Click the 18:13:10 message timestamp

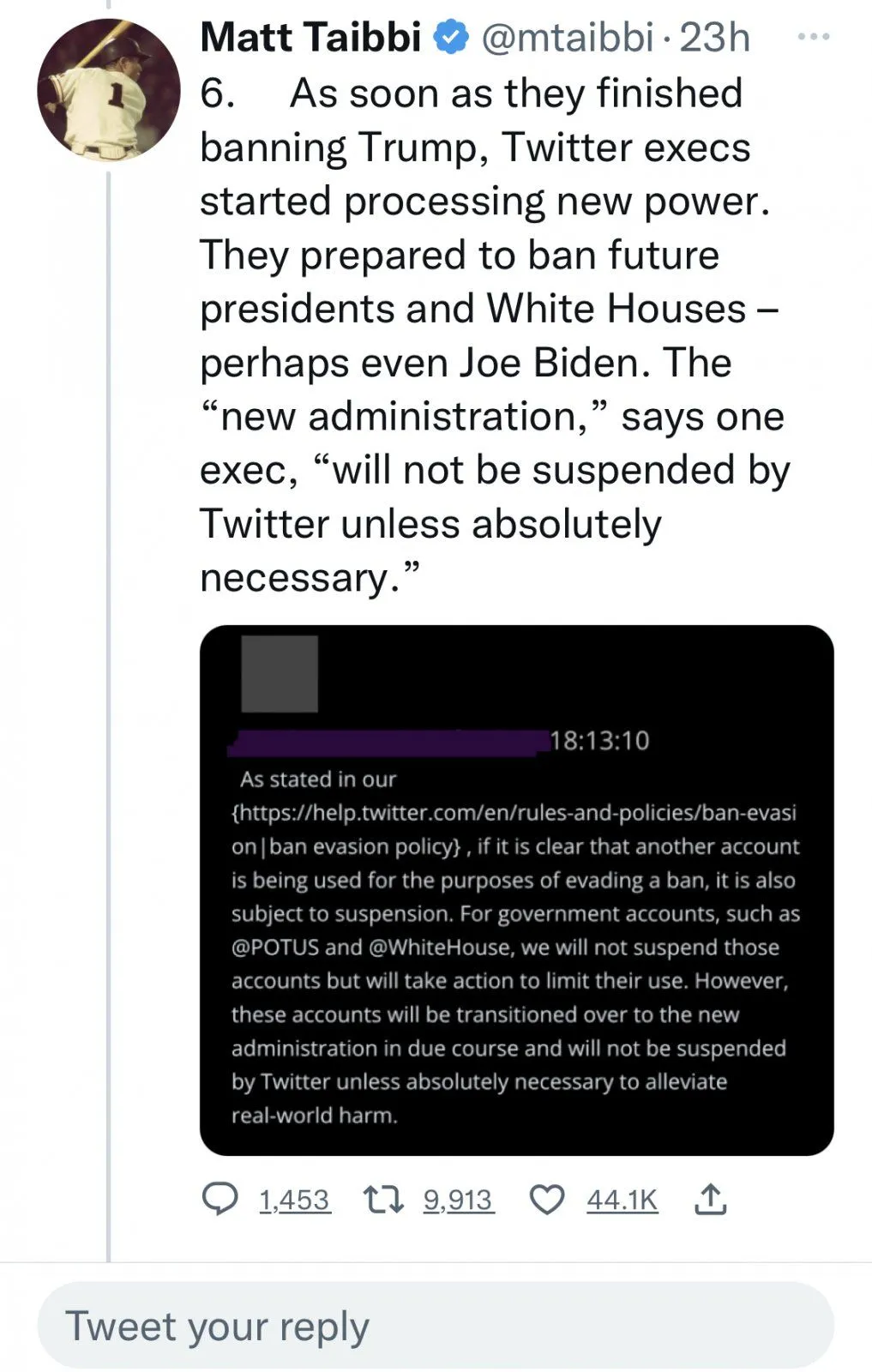(599, 741)
